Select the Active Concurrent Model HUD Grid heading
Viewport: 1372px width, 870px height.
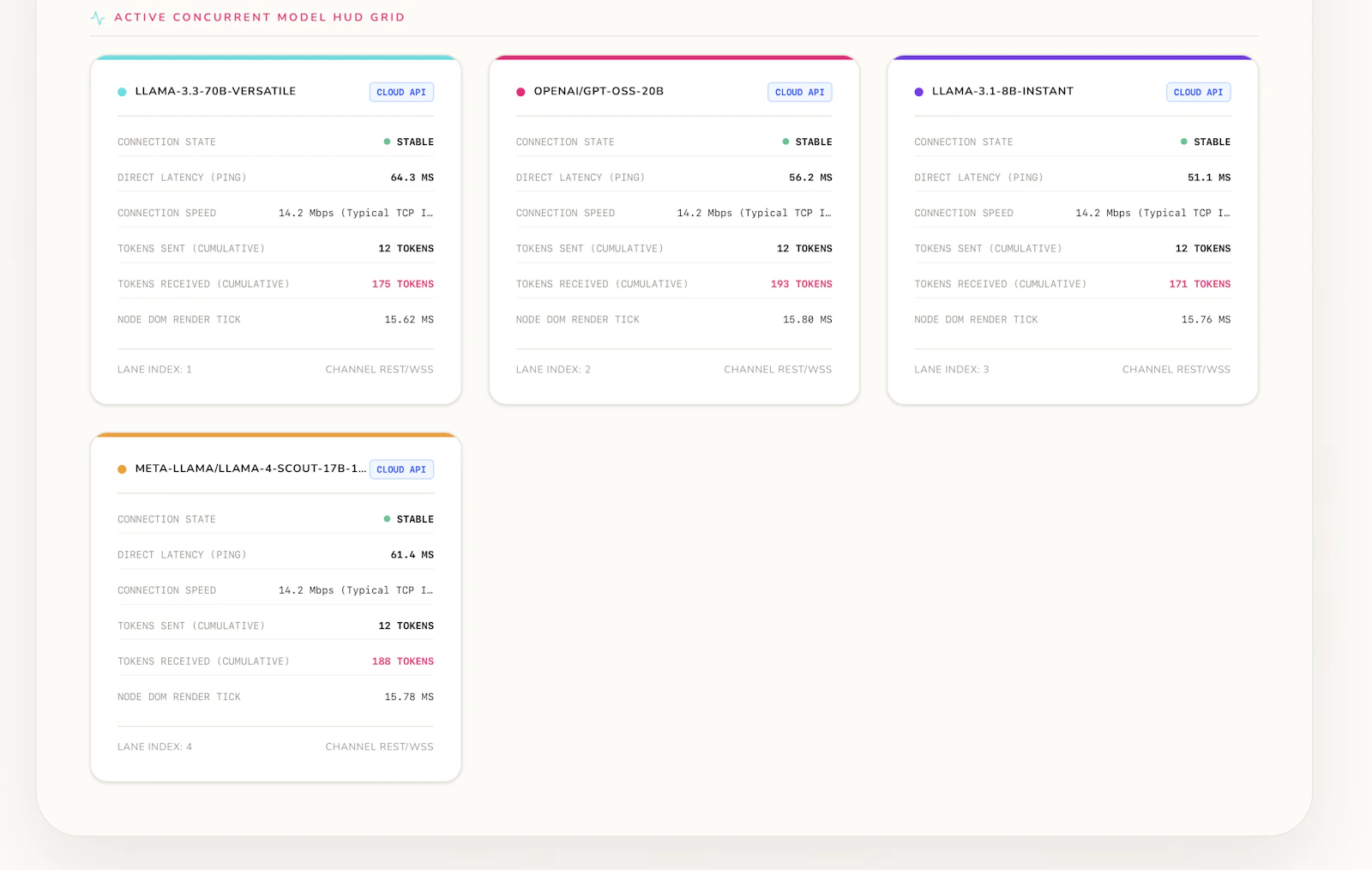(x=260, y=17)
